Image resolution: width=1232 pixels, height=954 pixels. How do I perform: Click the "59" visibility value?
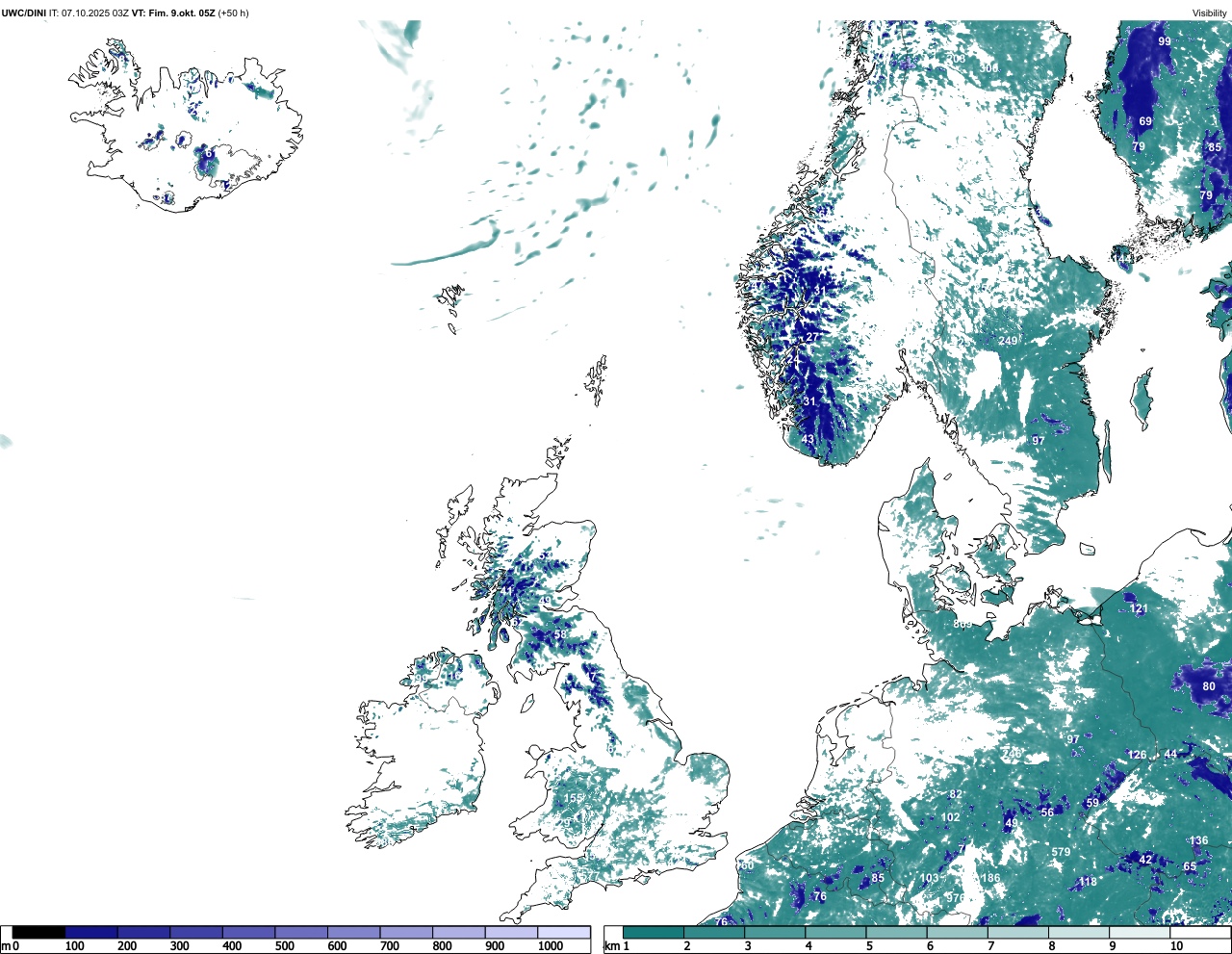pyautogui.click(x=1092, y=803)
